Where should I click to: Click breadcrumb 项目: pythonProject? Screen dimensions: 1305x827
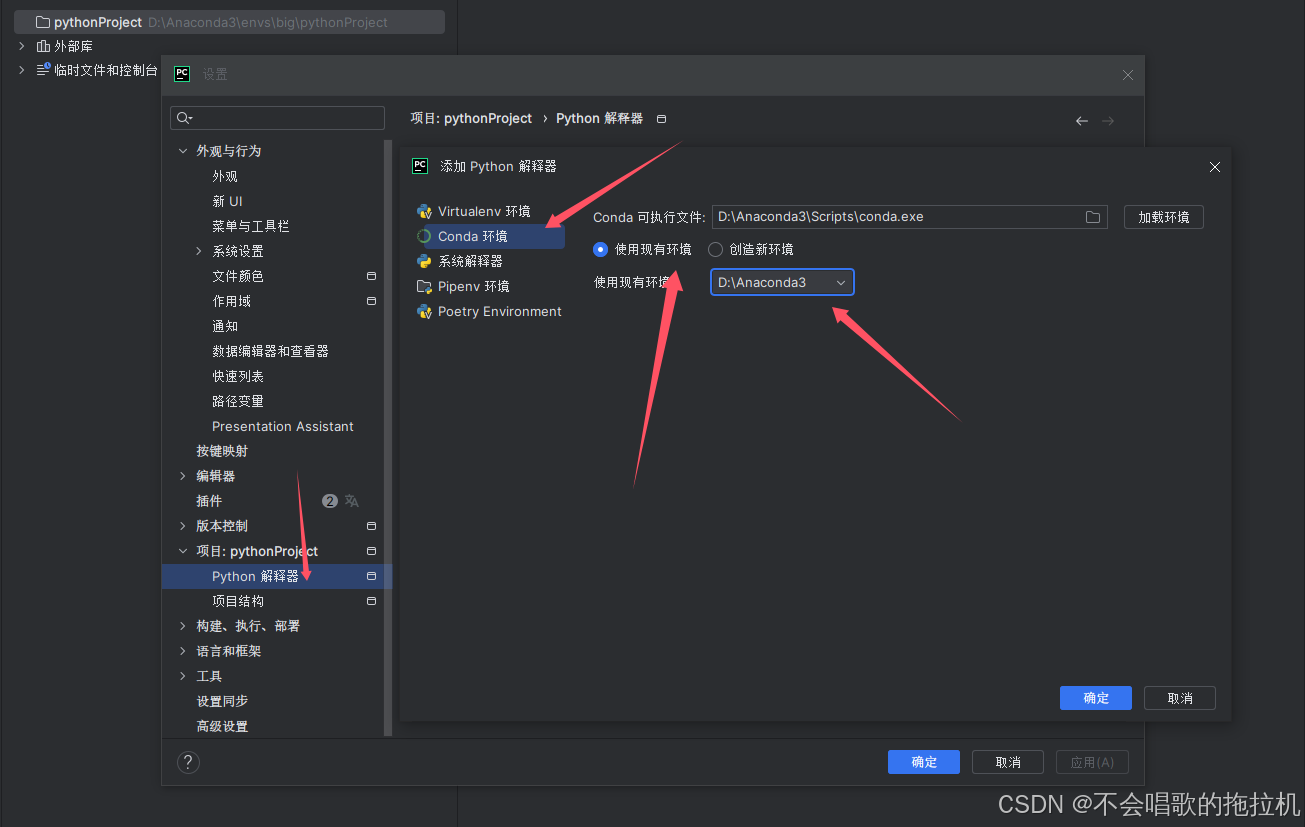tap(471, 118)
